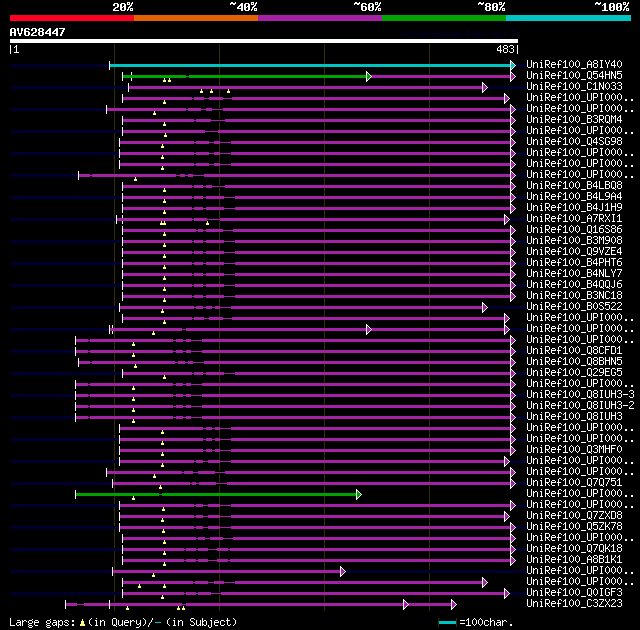Select the UniRef100_B4NLY7 label
The image size is (640, 630).
click(x=574, y=274)
